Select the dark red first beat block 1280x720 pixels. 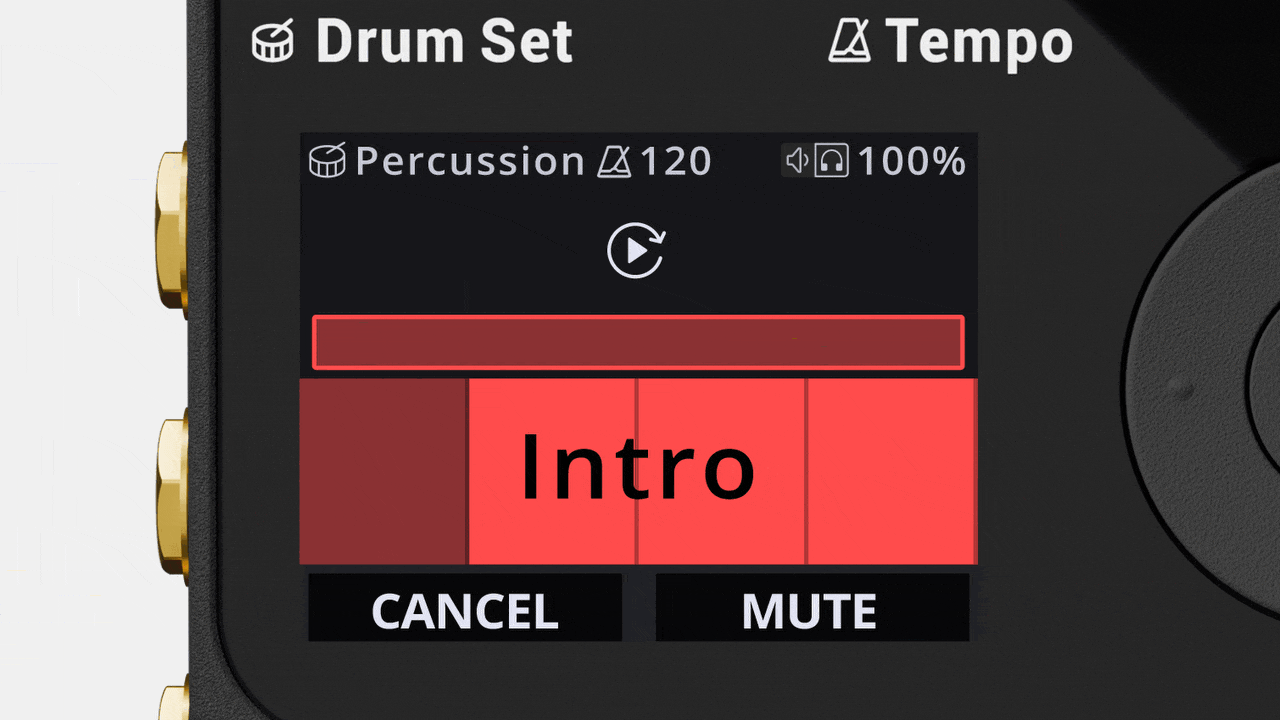[383, 470]
